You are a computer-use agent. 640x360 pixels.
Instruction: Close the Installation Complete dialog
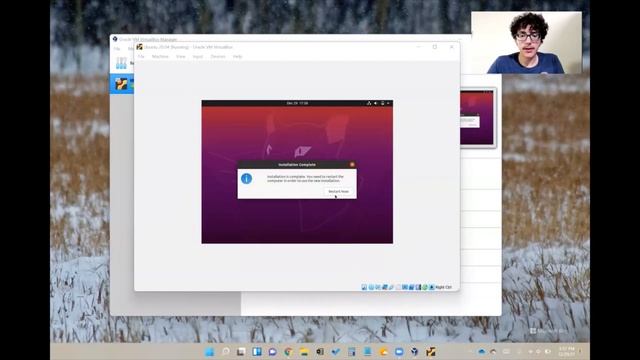coord(352,164)
